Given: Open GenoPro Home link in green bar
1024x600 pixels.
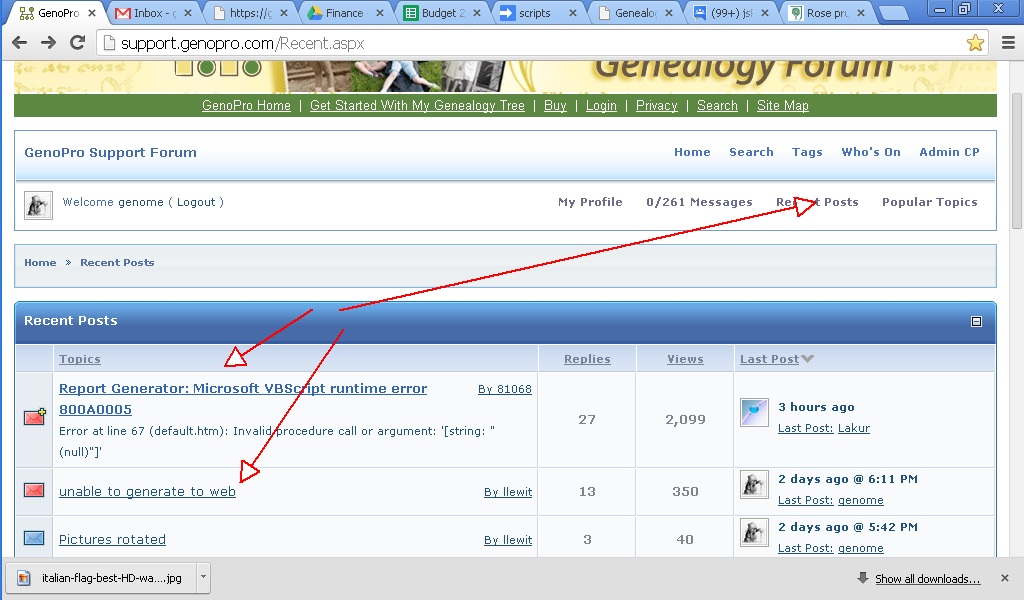Looking at the screenshot, I should pyautogui.click(x=246, y=105).
